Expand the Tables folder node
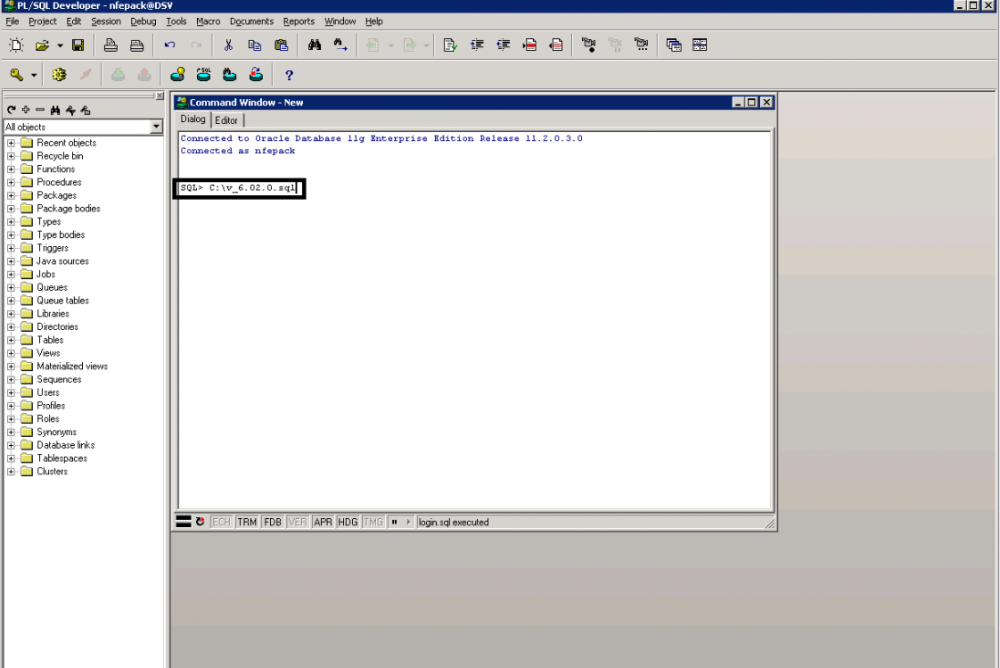1000x668 pixels. [11, 340]
